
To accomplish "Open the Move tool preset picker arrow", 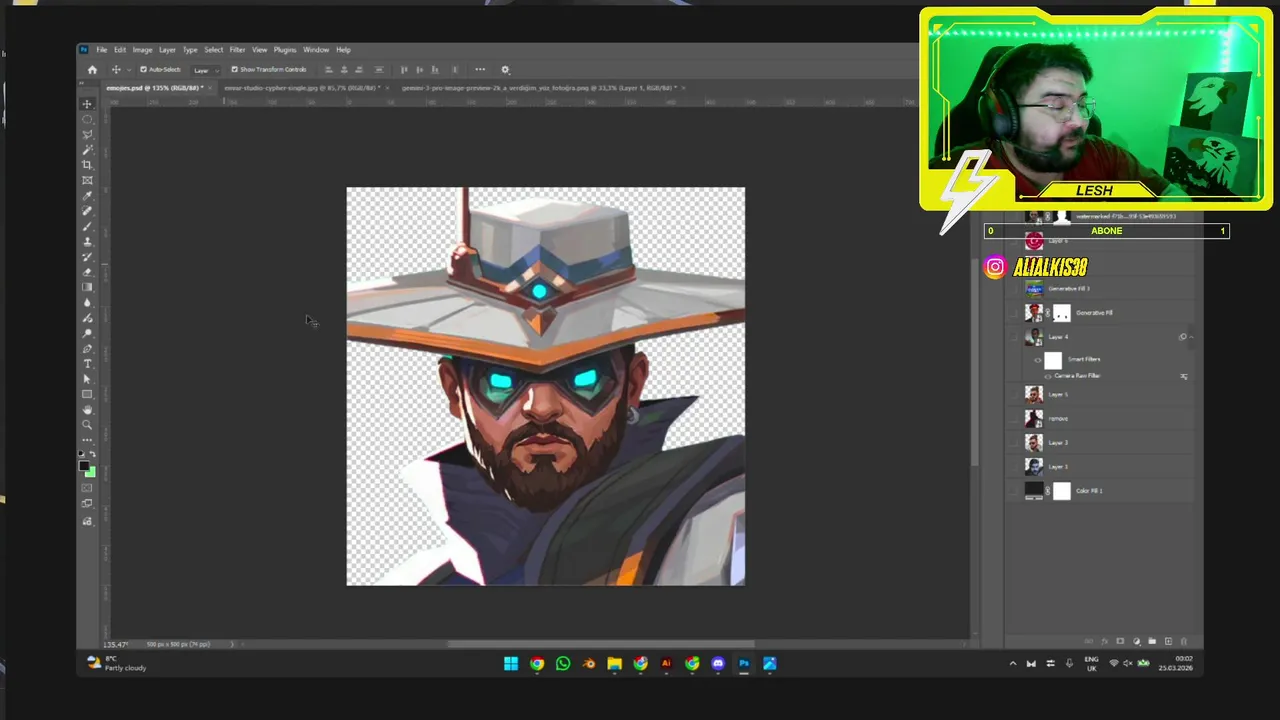I will coord(127,69).
